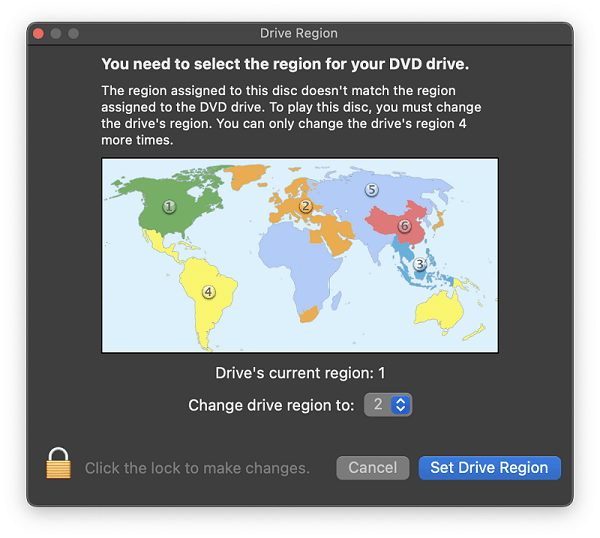Click the padlock icon to unlock changes
This screenshot has height=538, width=600.
coord(59,464)
